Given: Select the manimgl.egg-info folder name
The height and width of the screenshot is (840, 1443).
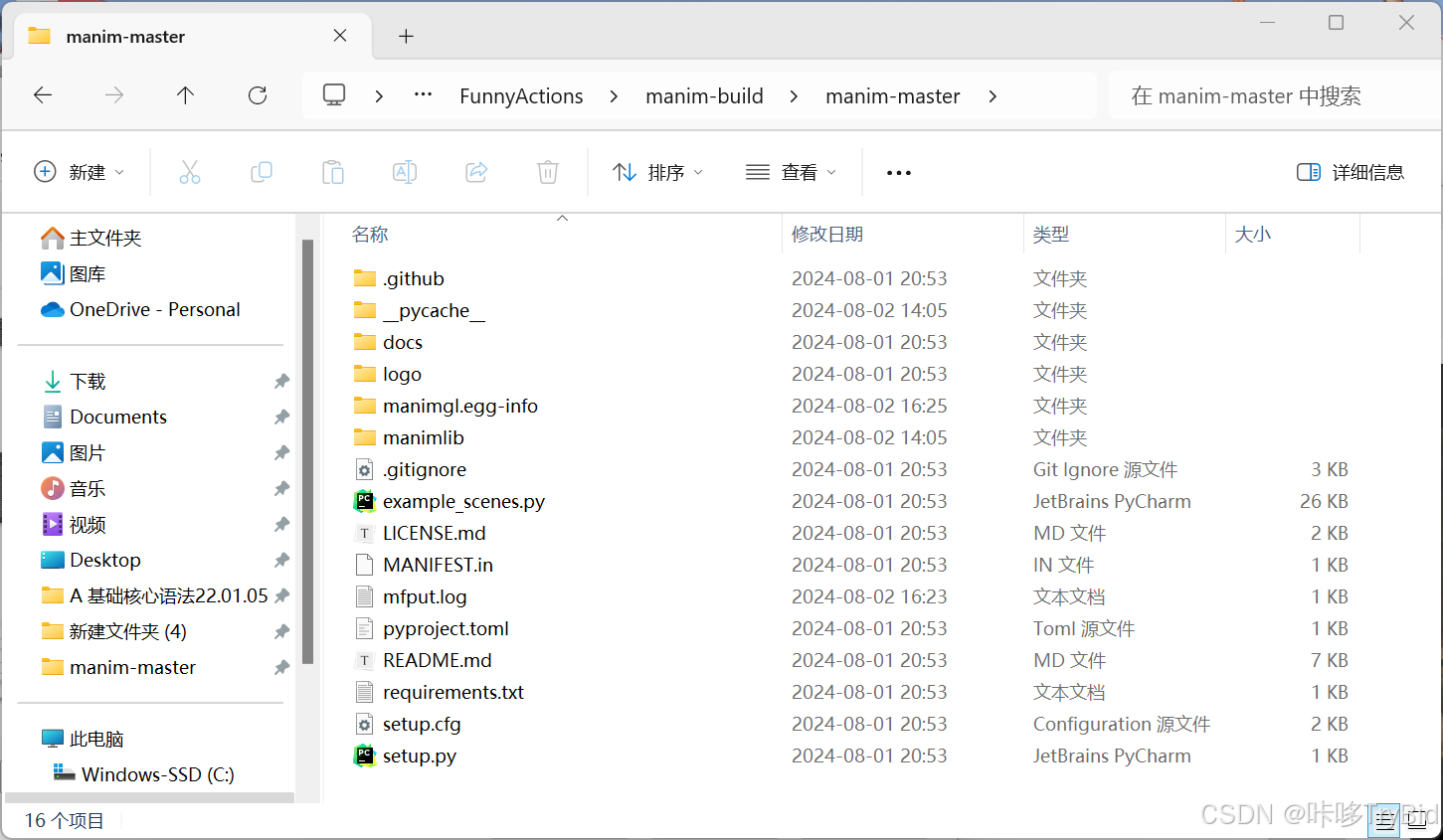Looking at the screenshot, I should (460, 406).
